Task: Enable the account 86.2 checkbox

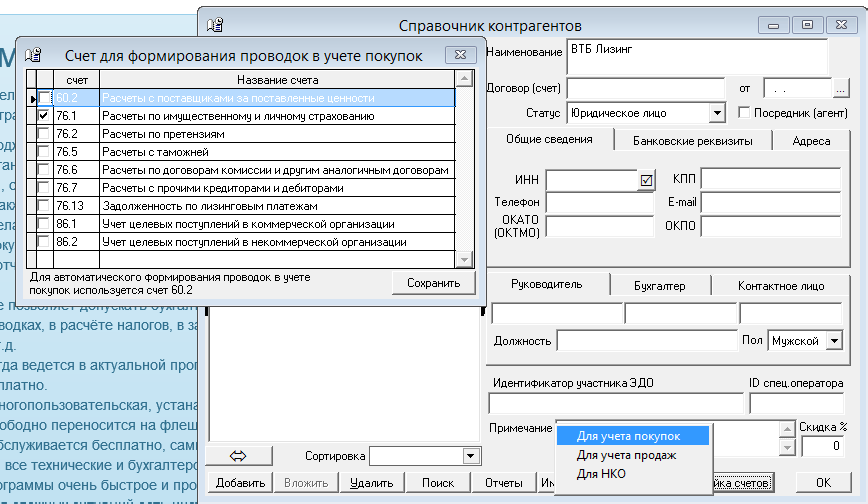Action: click(x=44, y=241)
